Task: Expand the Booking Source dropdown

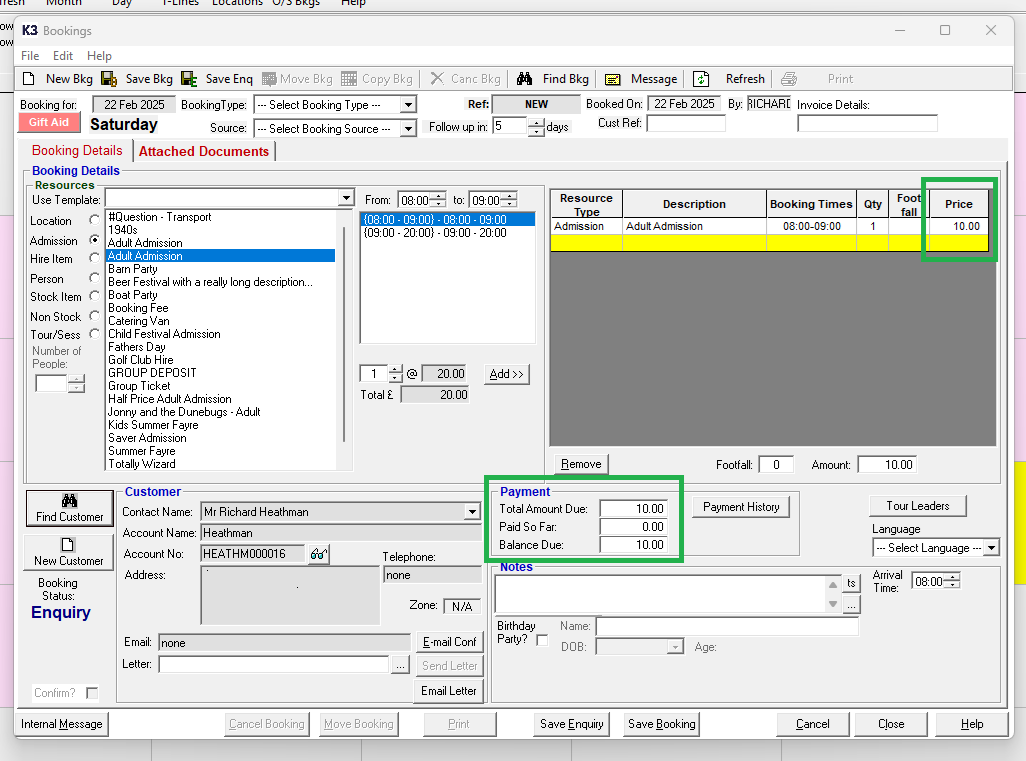Action: (x=408, y=129)
